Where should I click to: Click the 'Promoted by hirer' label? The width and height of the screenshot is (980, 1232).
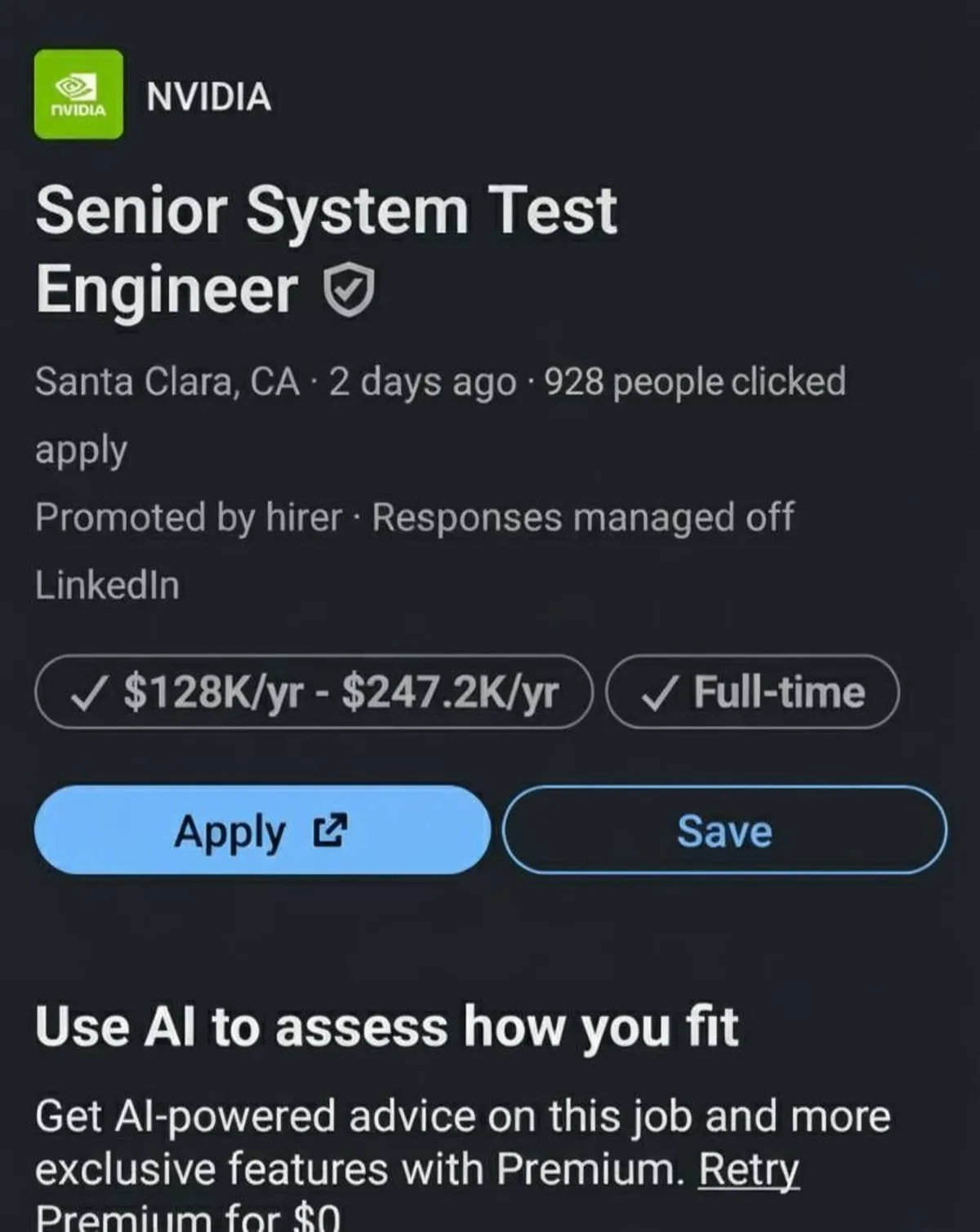coord(189,518)
